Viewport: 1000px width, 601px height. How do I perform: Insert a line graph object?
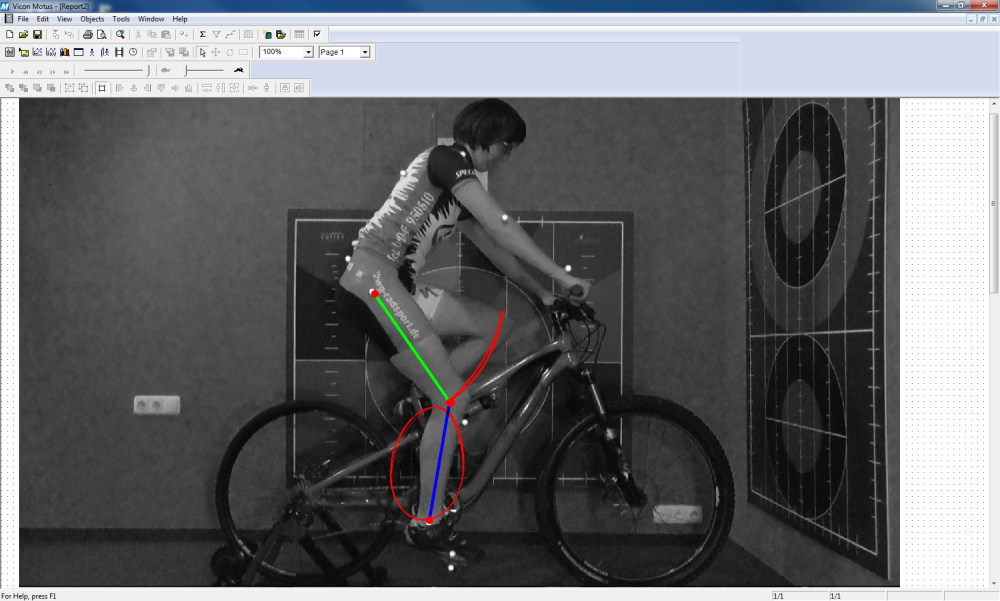pos(38,52)
